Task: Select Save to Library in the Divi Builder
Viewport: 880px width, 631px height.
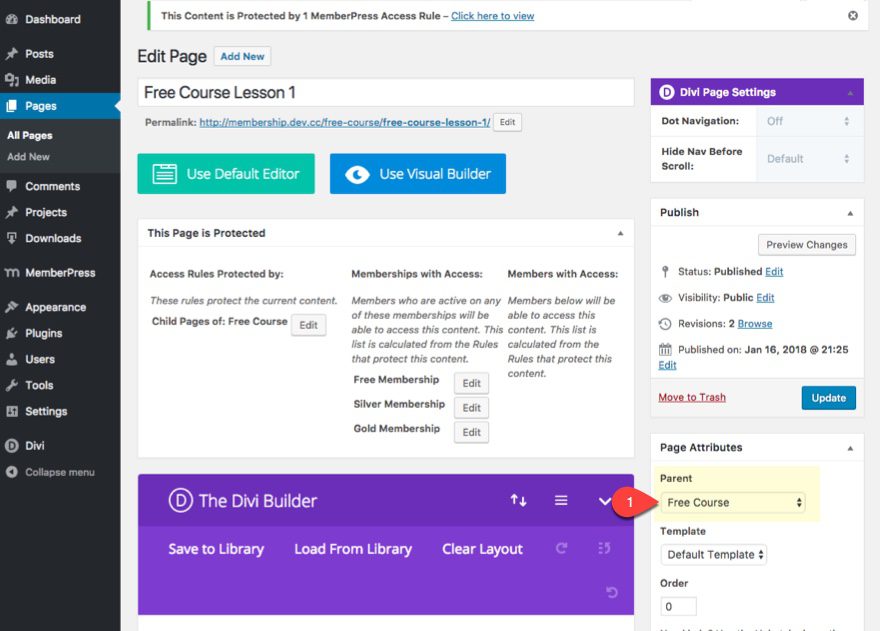Action: [215, 548]
